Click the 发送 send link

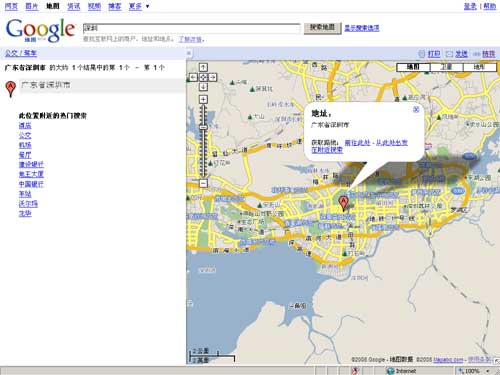[461, 54]
